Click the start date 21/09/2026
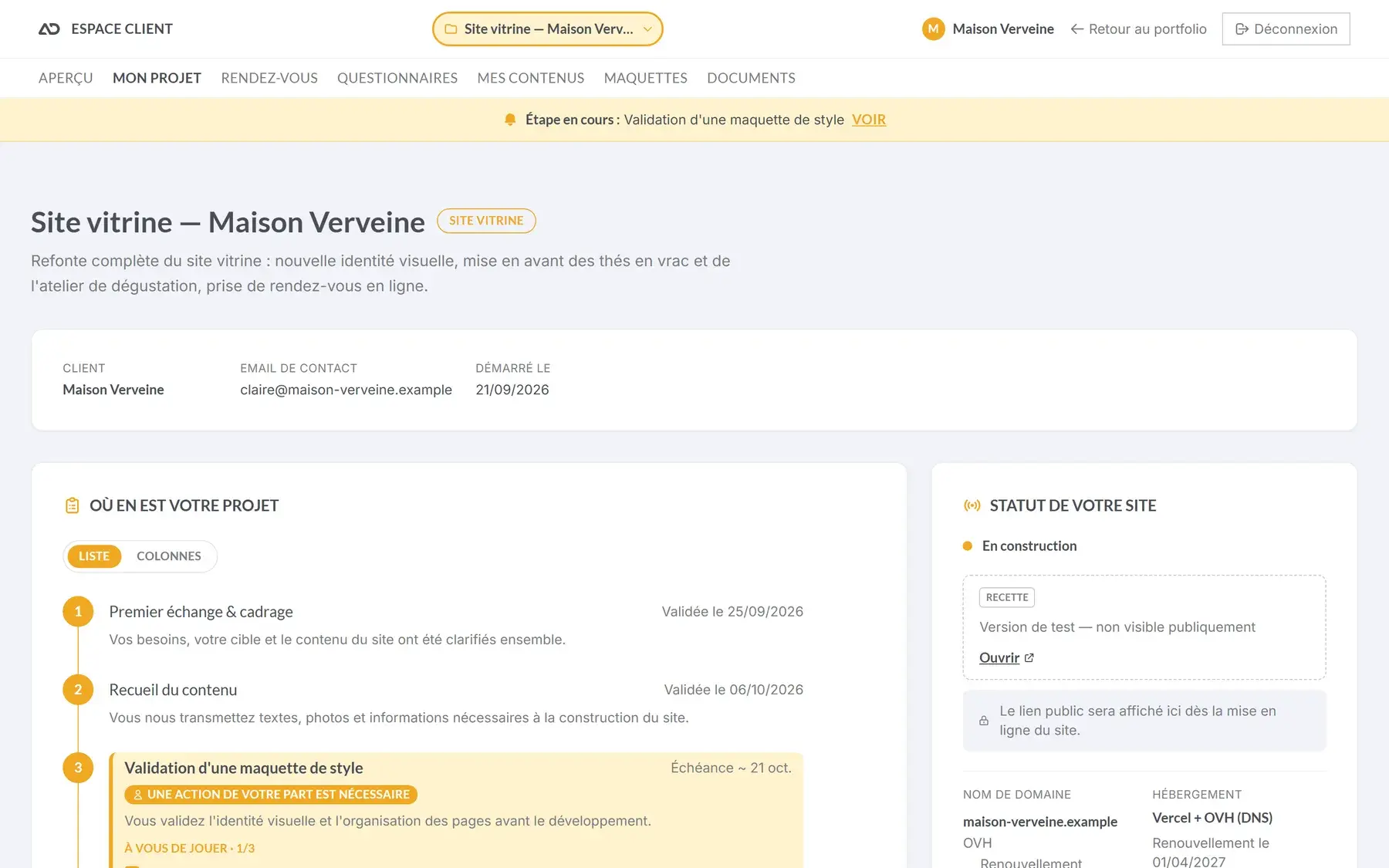This screenshot has height=868, width=1389. coord(512,390)
